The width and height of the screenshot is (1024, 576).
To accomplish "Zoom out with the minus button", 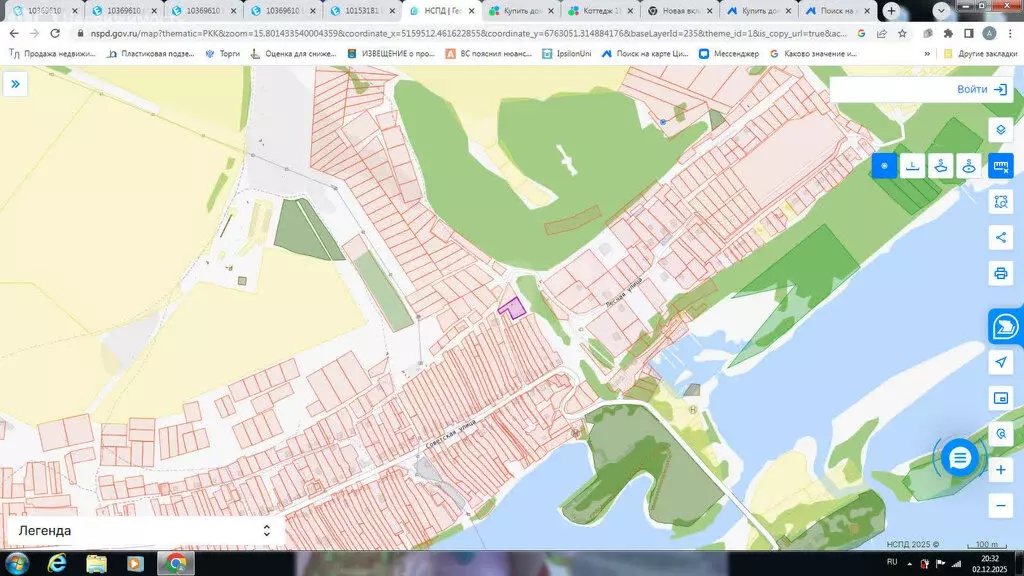I will 1000,505.
